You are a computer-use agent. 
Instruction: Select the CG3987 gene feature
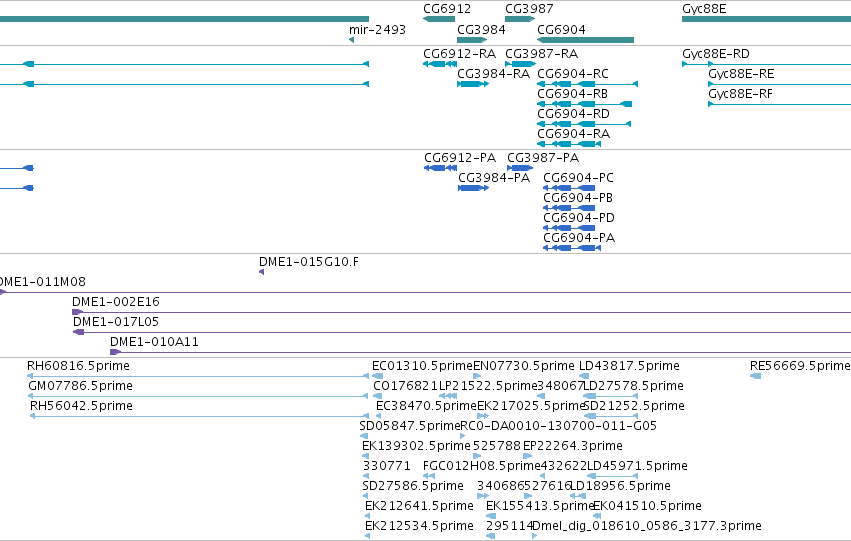point(520,19)
